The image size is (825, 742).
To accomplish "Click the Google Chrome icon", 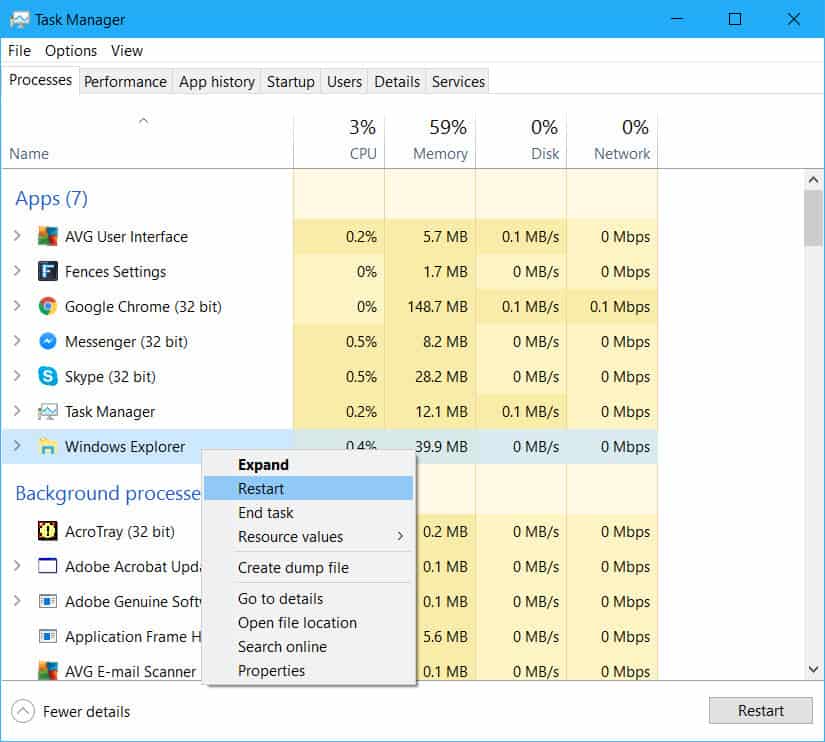I will [x=44, y=307].
